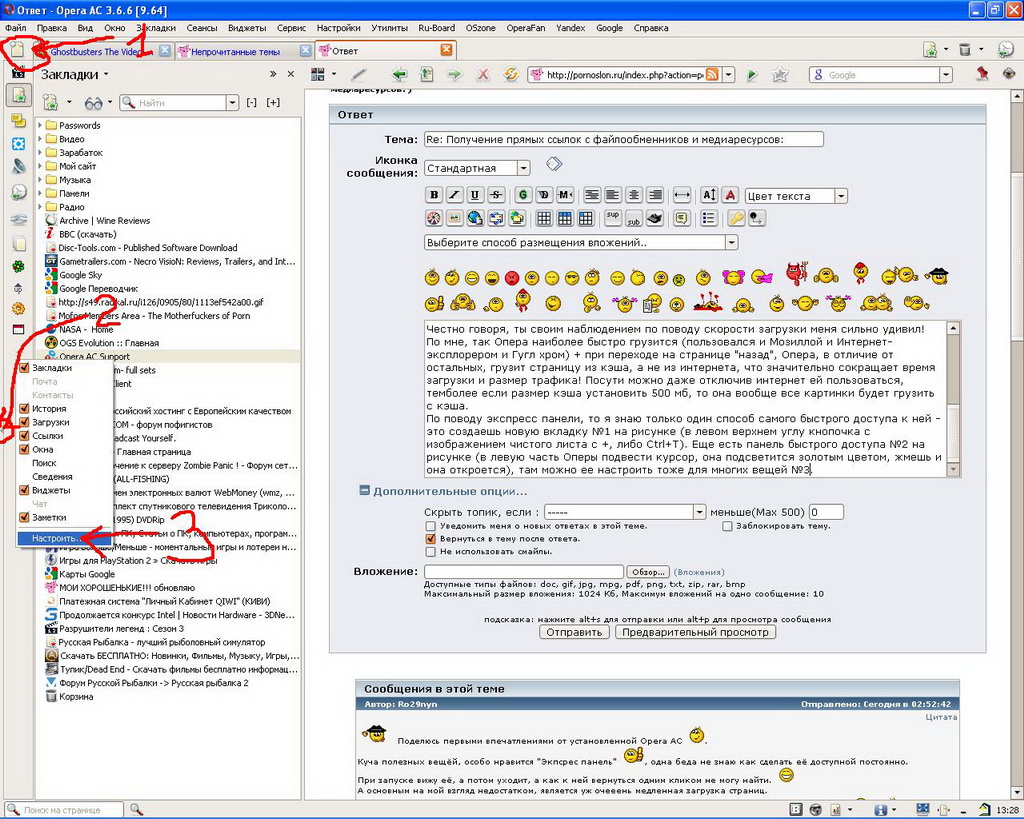
Task: Change font size with the A↕ button
Action: click(709, 195)
